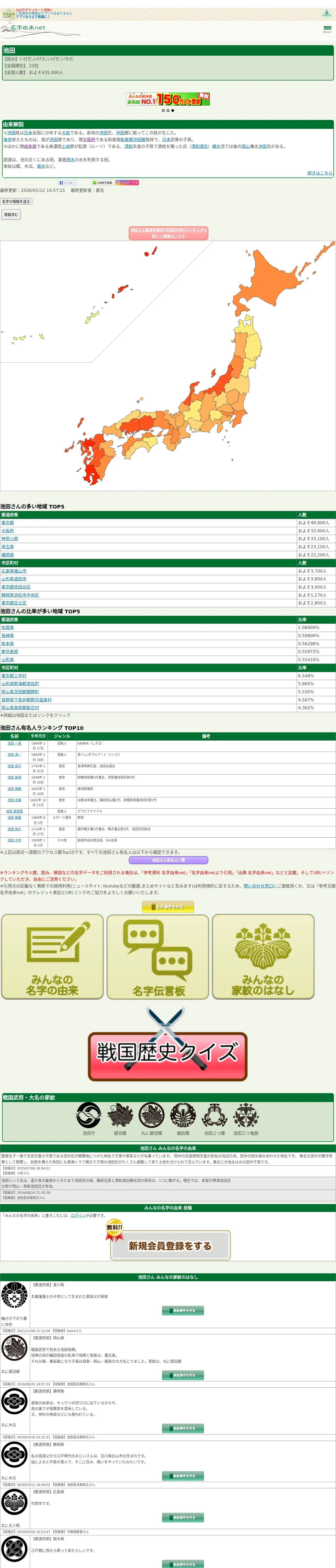Image resolution: width=336 pixels, height=1568 pixels.
Task: Open the 山形県酒田市 link
Action: (x=14, y=579)
